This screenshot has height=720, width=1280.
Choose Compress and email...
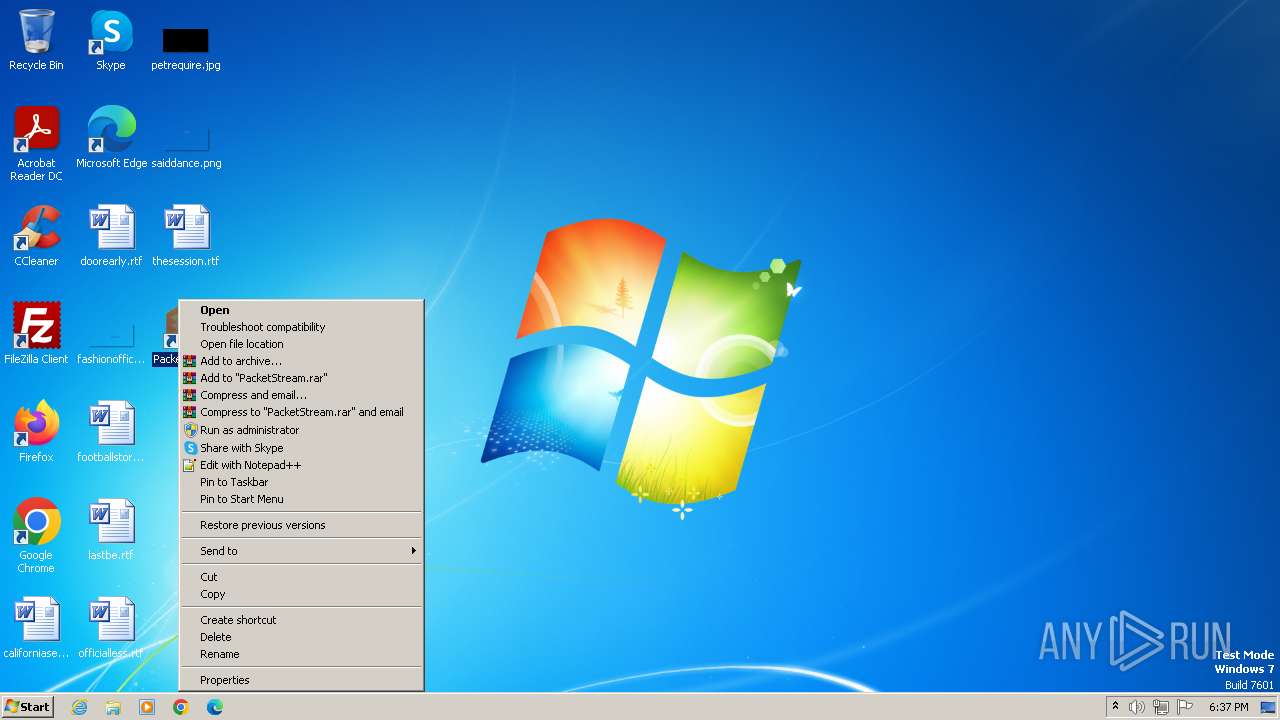(x=301, y=395)
